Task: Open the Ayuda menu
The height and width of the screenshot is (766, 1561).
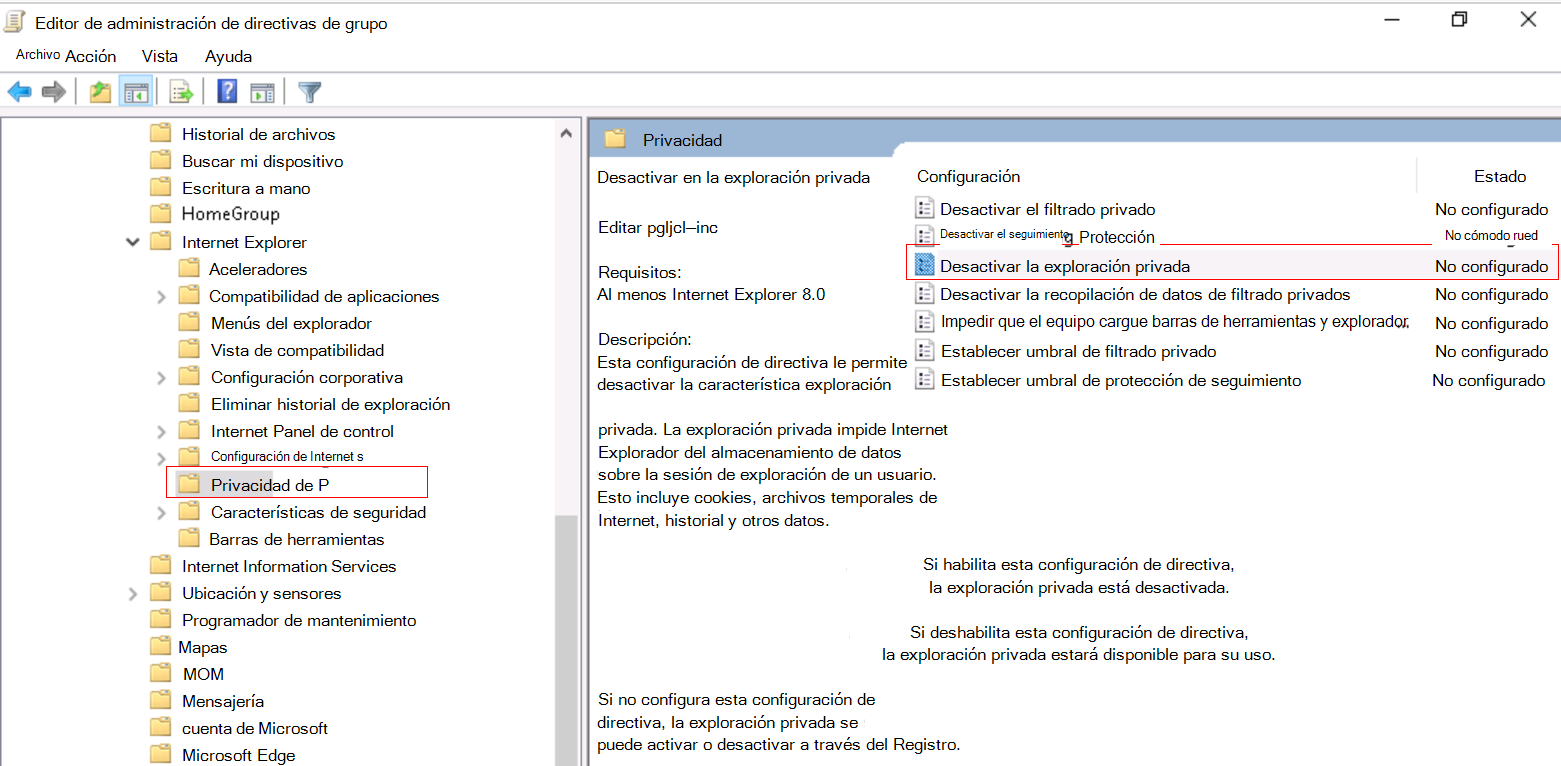Action: point(228,56)
